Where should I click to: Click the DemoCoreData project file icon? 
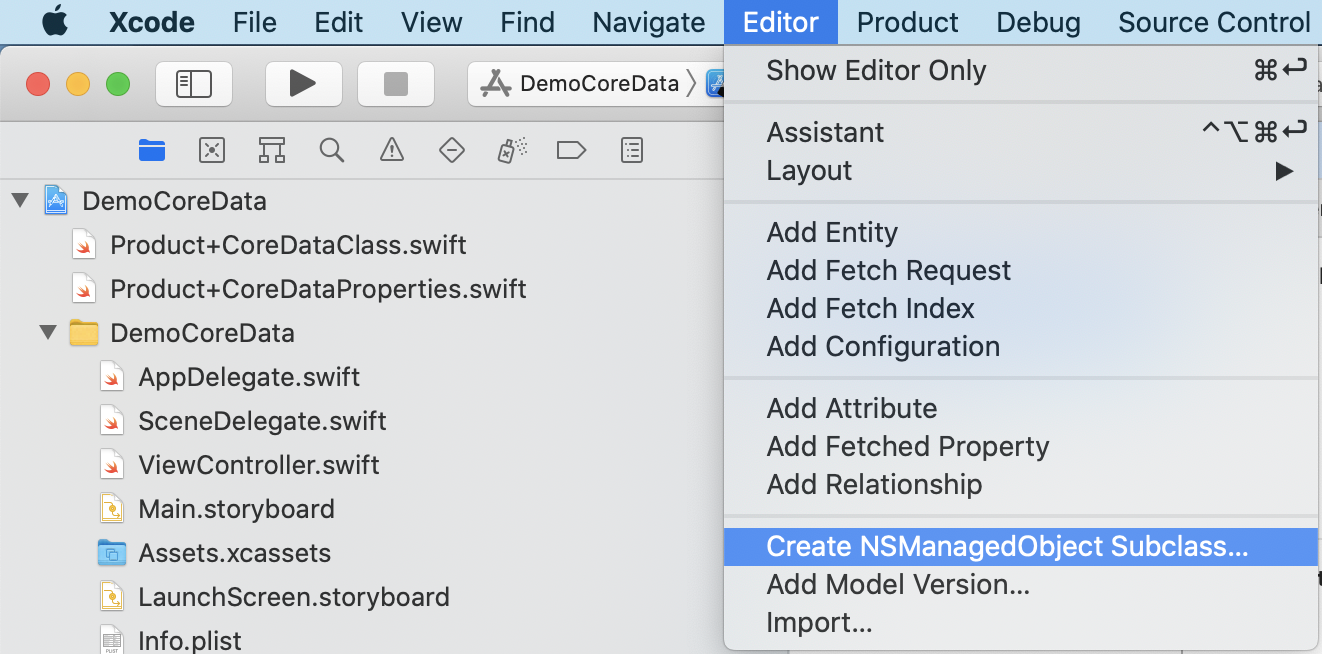click(56, 201)
